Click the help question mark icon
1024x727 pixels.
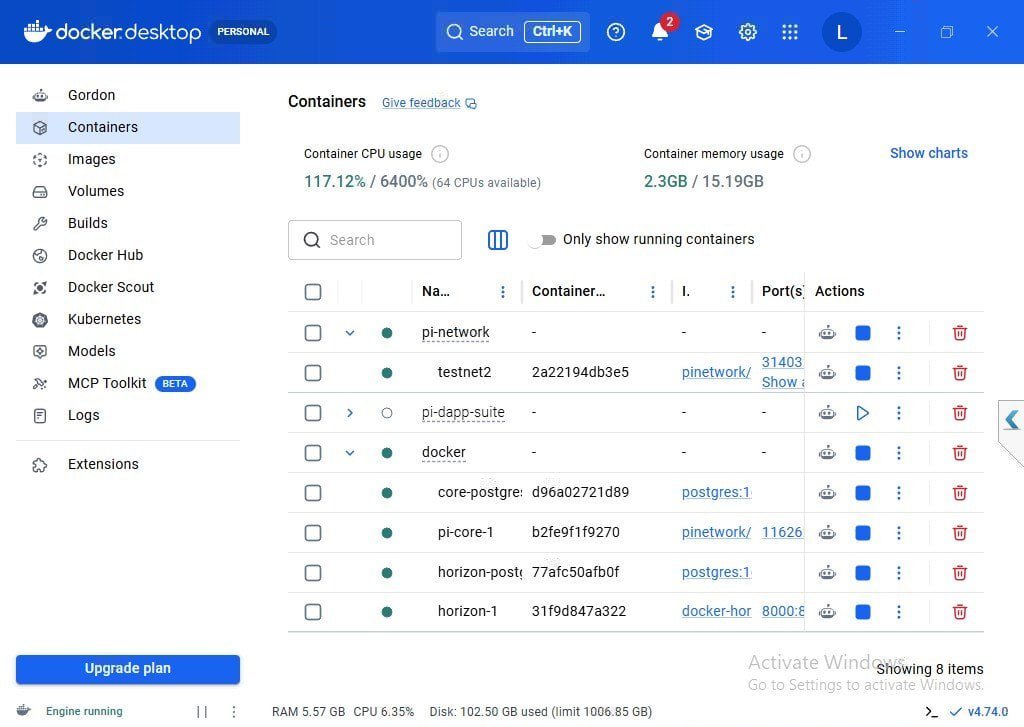pos(615,32)
